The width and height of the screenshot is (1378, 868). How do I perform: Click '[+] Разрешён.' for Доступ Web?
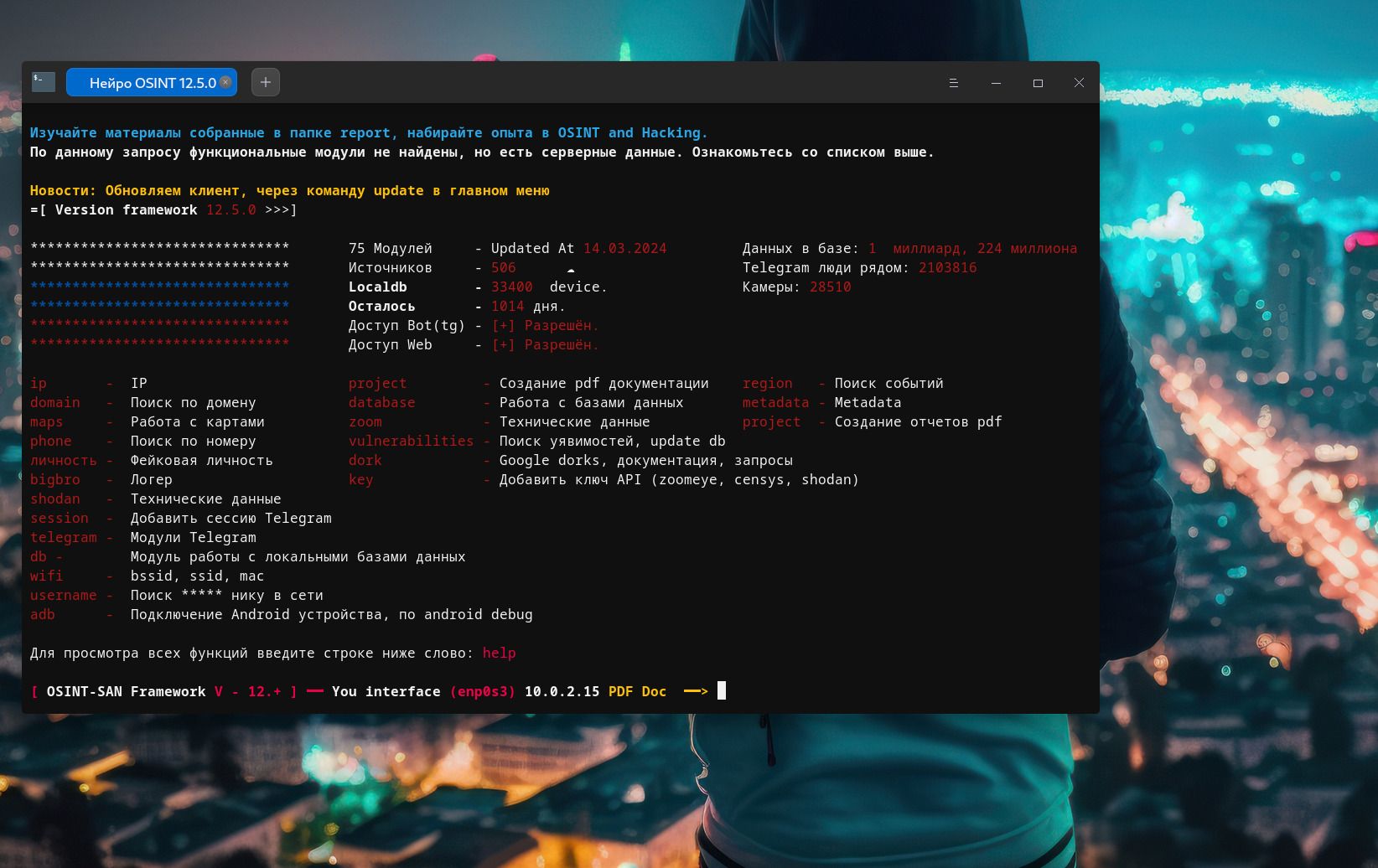click(546, 344)
